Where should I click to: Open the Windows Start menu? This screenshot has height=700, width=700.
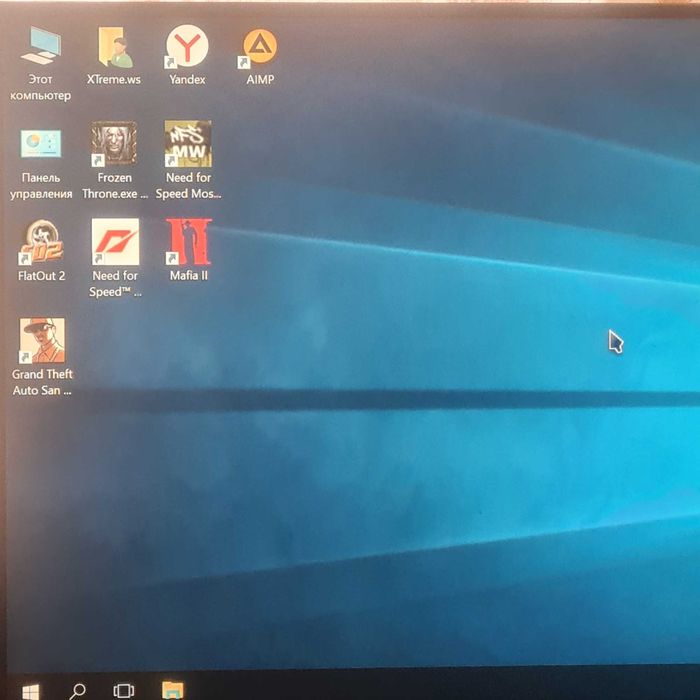pyautogui.click(x=30, y=691)
